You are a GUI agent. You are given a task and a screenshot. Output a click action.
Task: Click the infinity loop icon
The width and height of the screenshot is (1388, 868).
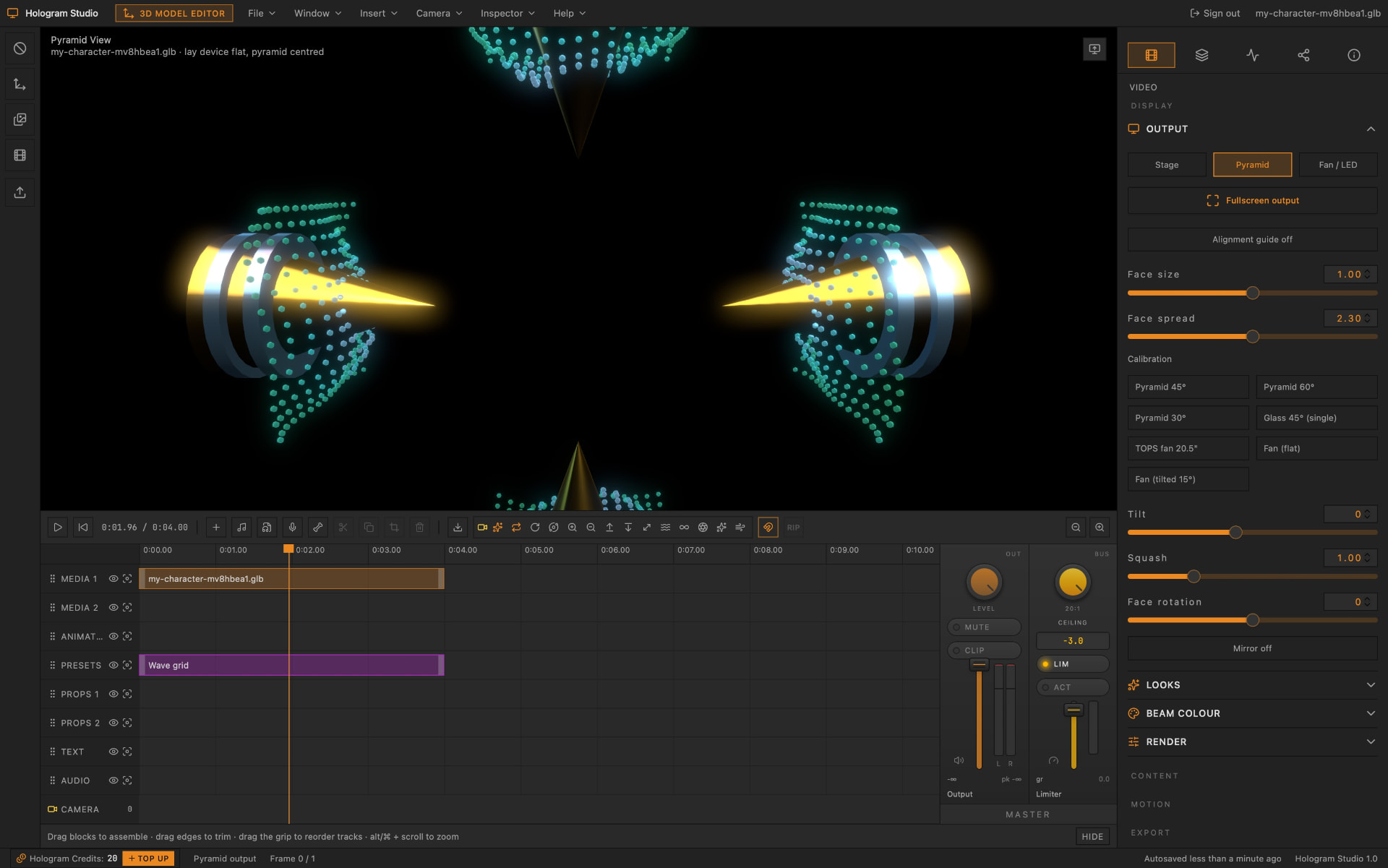click(684, 528)
